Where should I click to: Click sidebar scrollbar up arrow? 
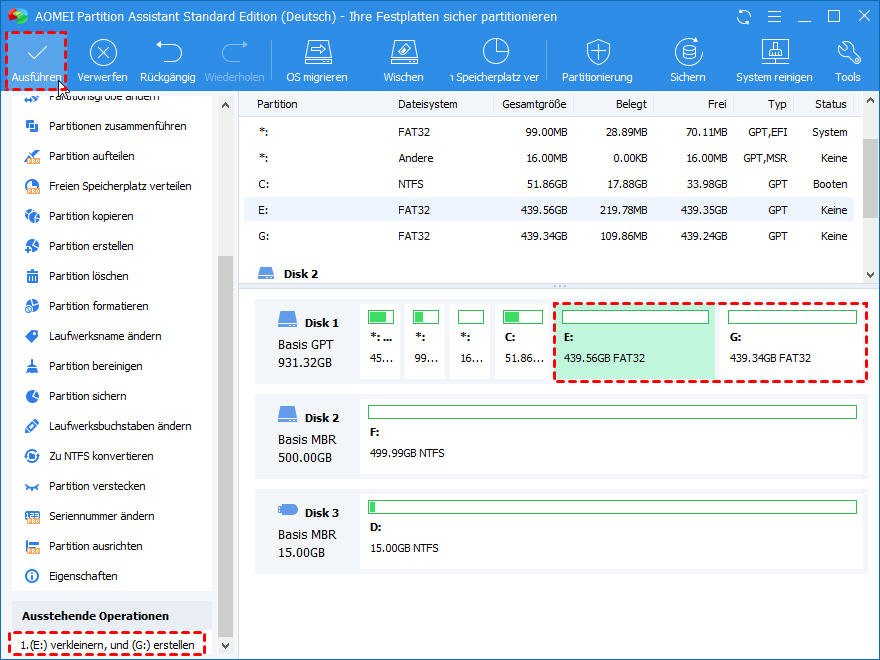[226, 105]
